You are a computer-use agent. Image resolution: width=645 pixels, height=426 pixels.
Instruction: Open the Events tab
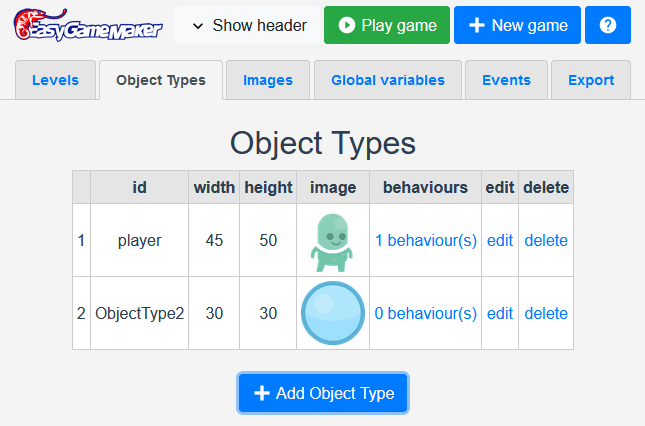(x=506, y=80)
